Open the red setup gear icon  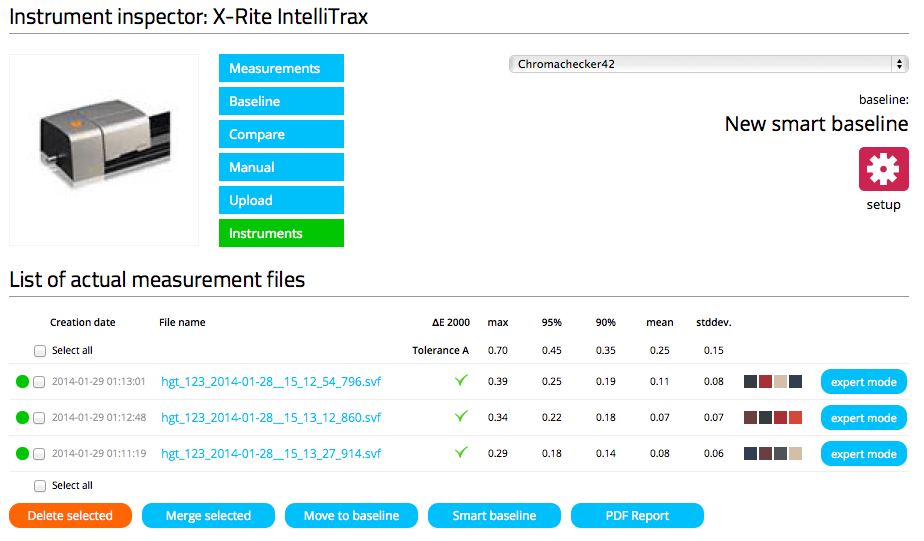[x=883, y=169]
